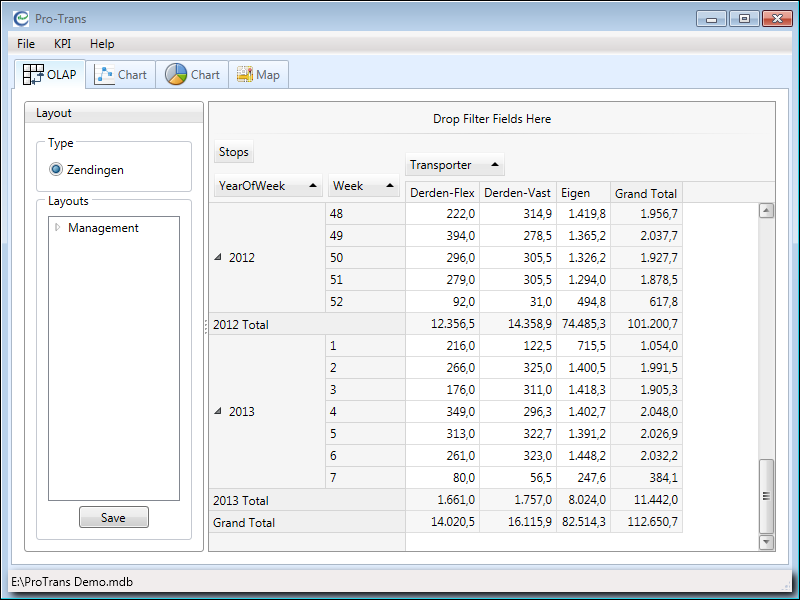Viewport: 800px width, 600px height.
Task: Click the scrollbar up arrow
Action: point(767,211)
